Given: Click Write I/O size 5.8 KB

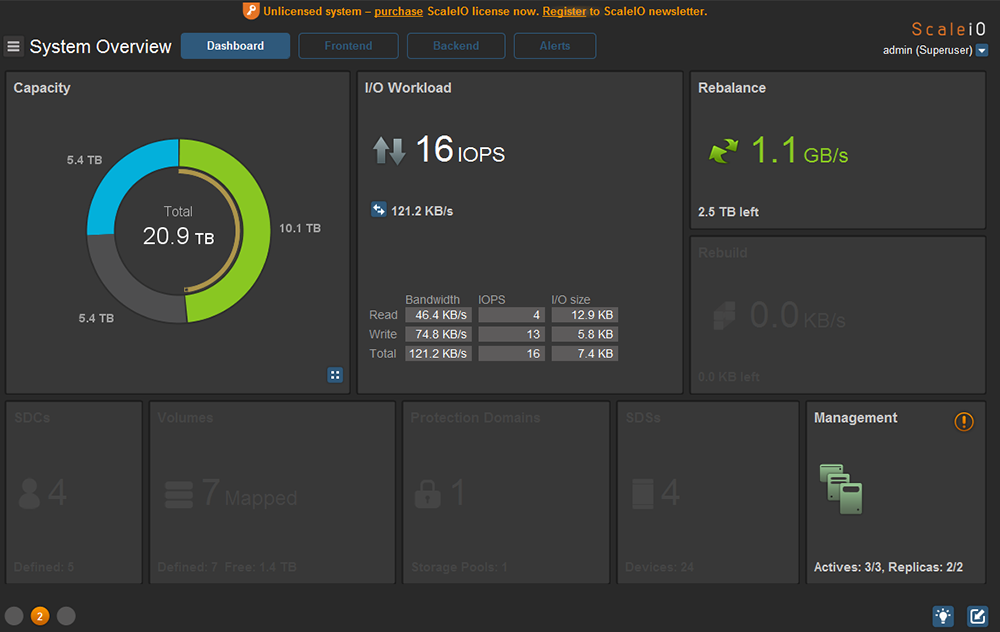Looking at the screenshot, I should tap(585, 334).
